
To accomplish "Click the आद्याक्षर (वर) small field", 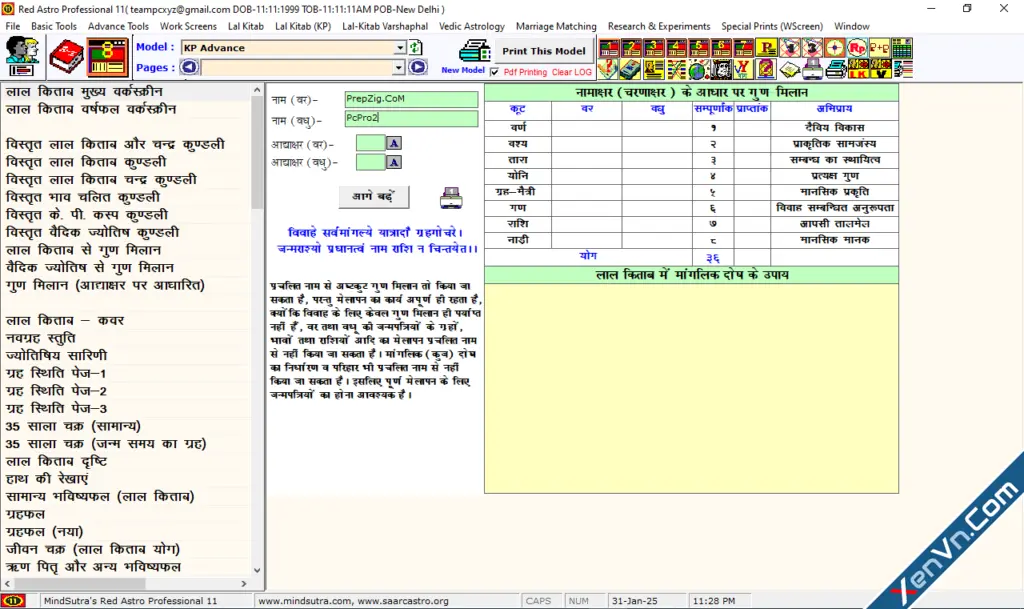I will click(370, 143).
